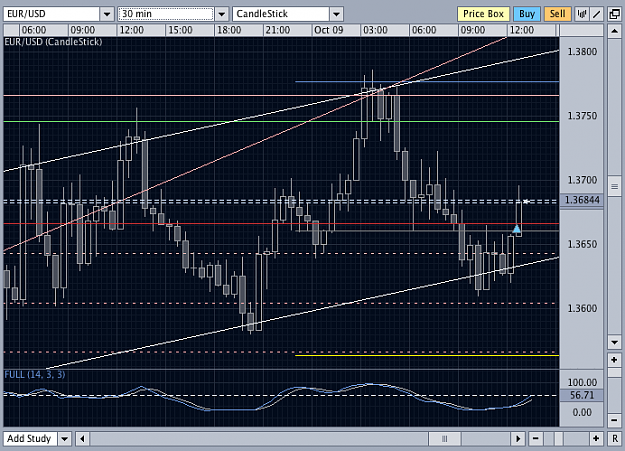Image resolution: width=625 pixels, height=451 pixels.
Task: Click the CandleStick chart style field
Action: pyautogui.click(x=281, y=14)
